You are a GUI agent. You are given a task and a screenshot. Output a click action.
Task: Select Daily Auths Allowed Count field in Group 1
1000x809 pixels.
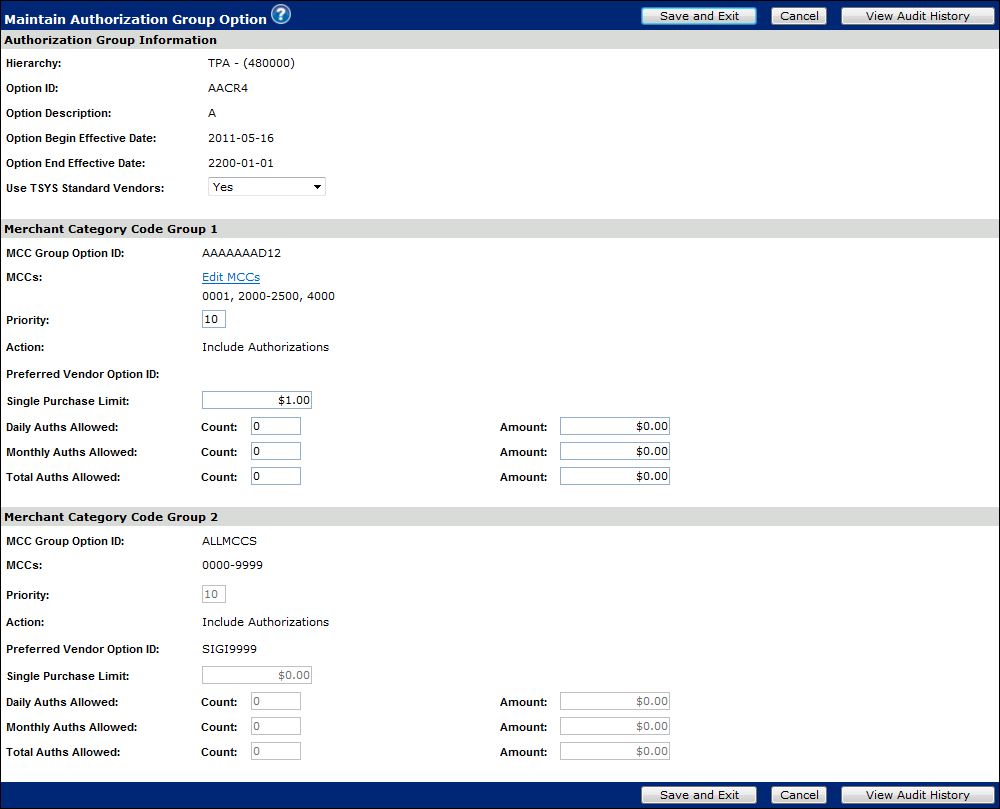coord(276,427)
